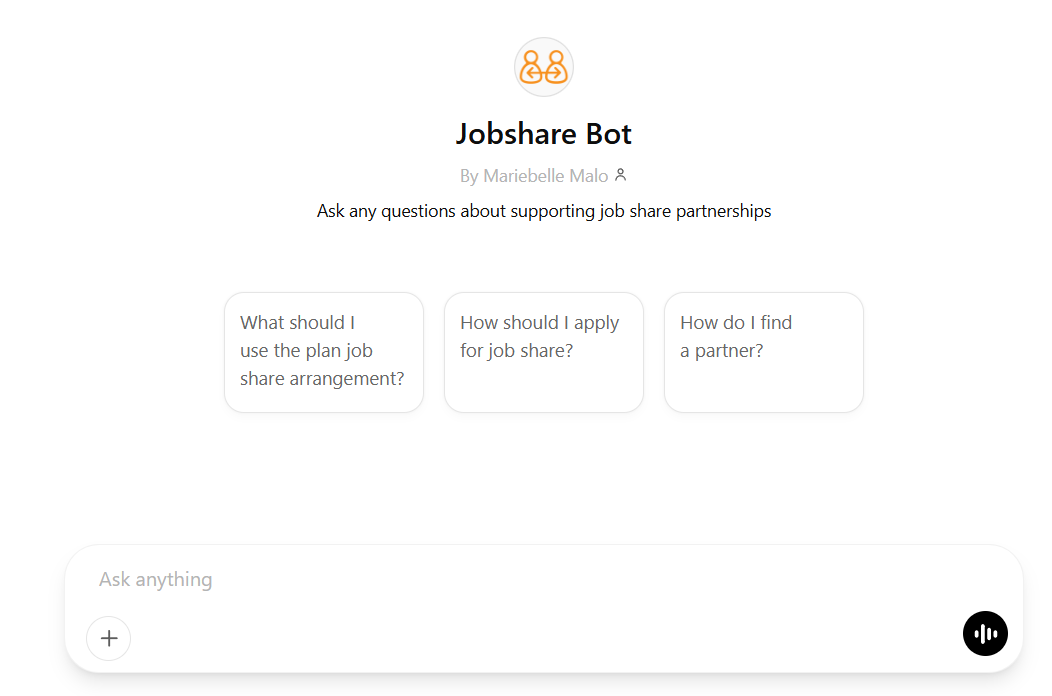Viewport: 1052px width, 696px height.
Task: Select the "How do I find a partner?" suggestion
Action: click(763, 351)
